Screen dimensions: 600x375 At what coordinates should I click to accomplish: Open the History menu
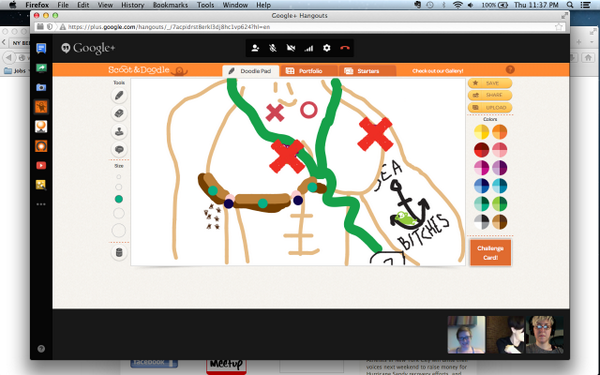132,5
